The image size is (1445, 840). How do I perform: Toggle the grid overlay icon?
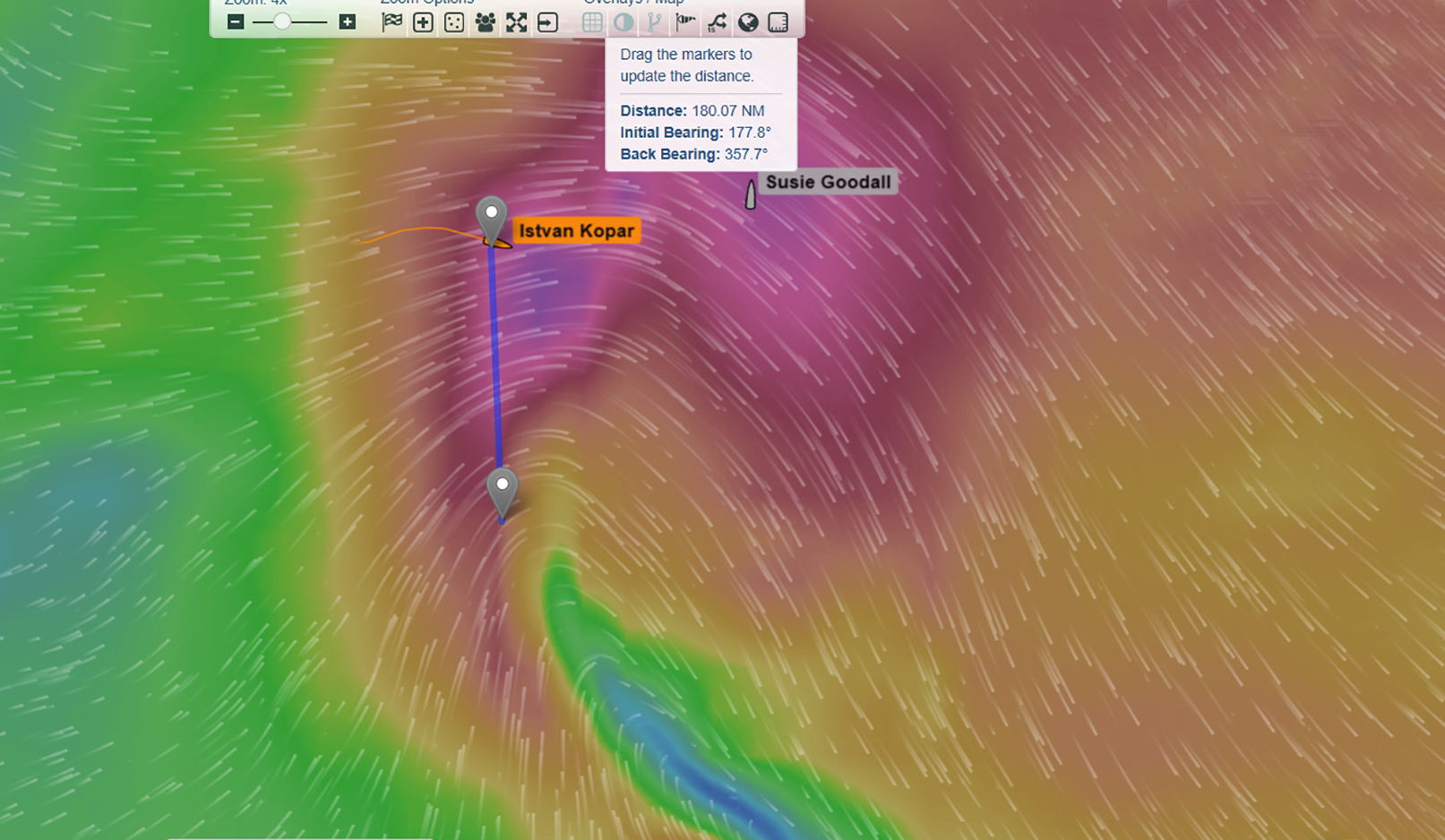[x=592, y=22]
